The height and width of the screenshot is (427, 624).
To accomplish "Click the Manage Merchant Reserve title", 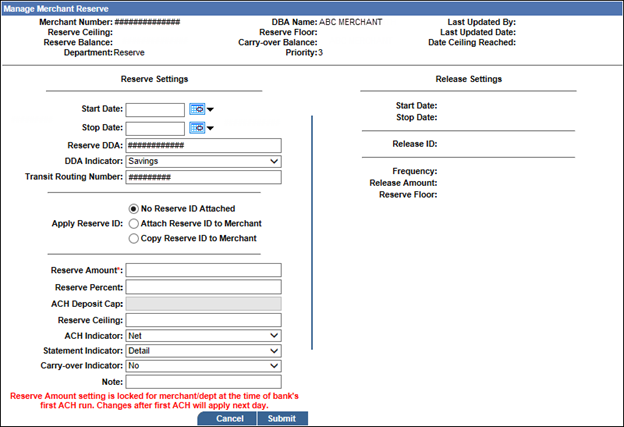I will coord(56,8).
